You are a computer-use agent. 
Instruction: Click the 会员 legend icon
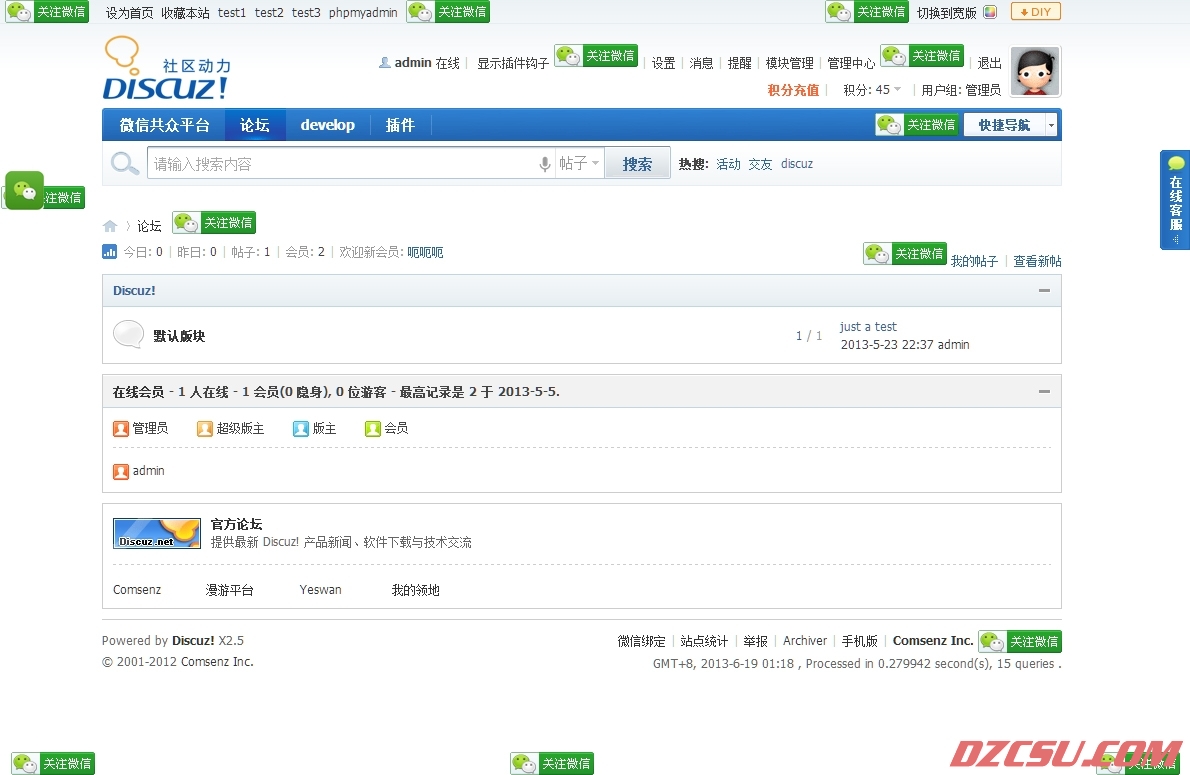[x=372, y=429]
